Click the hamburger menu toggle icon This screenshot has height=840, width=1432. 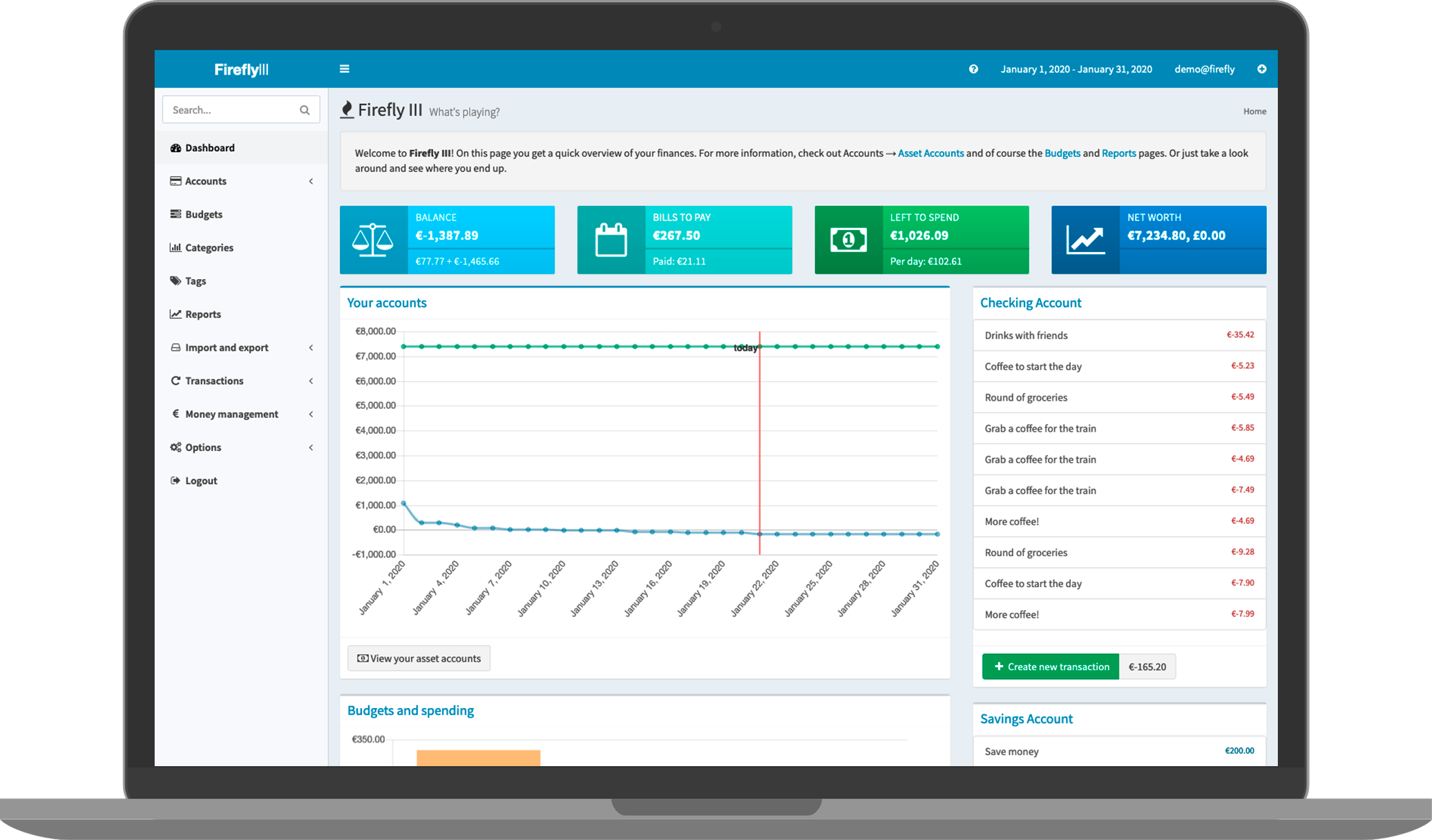[x=344, y=69]
